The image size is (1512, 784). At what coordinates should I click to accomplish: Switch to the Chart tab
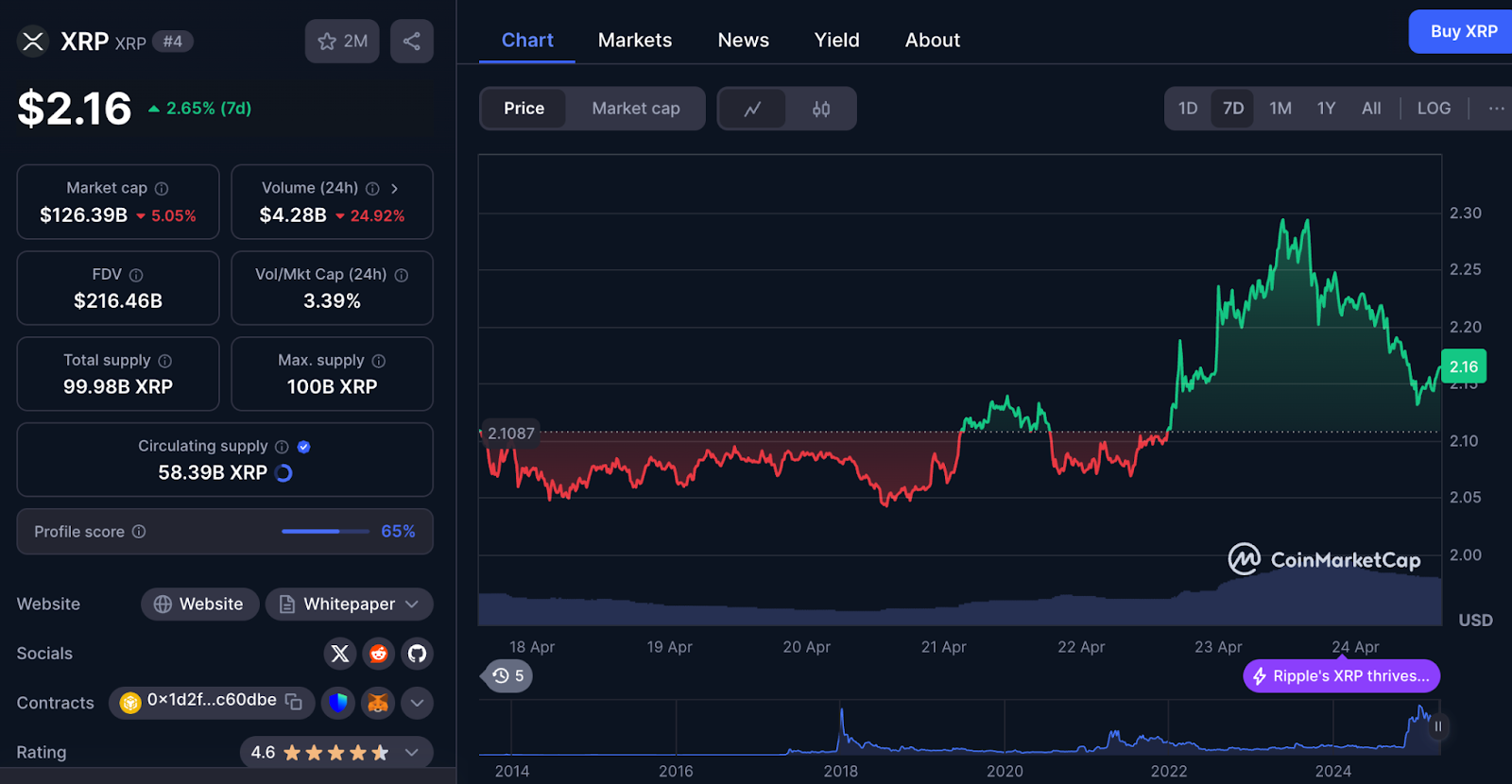527,41
